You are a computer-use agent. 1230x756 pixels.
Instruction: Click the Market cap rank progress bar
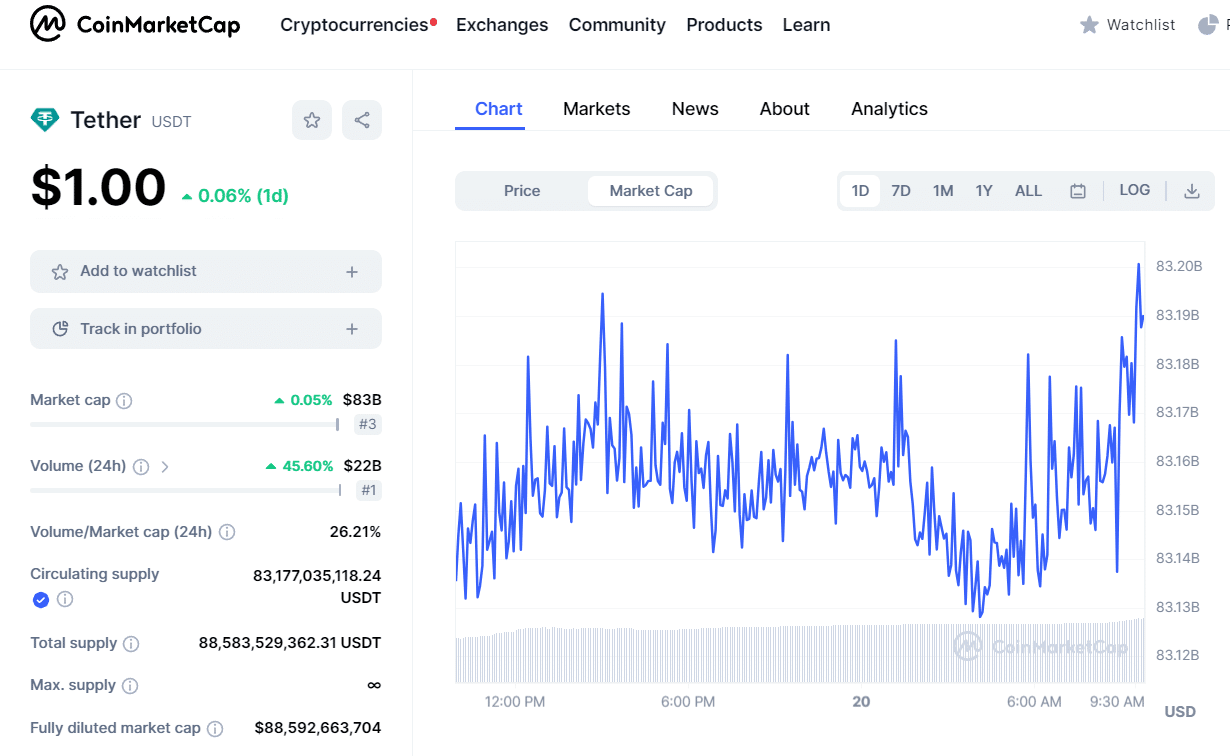[x=185, y=425]
